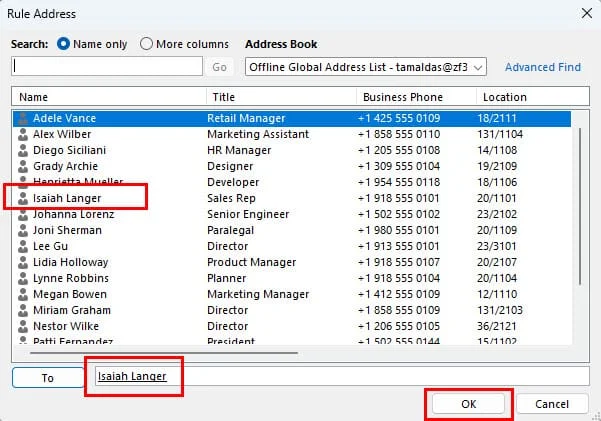Sort by the Title column header

281,97
